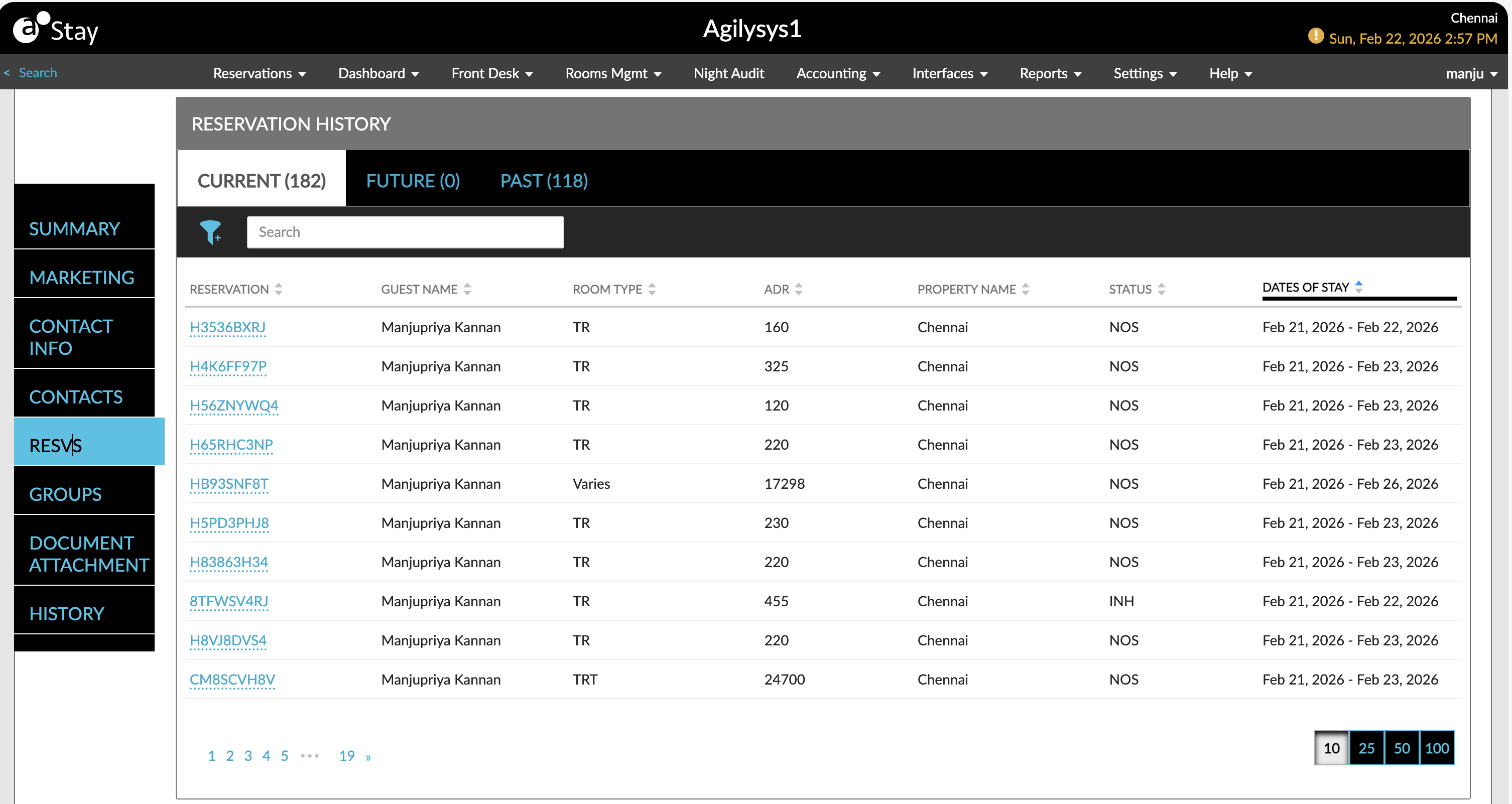Sort by Status column arrows
Image resolution: width=1512 pixels, height=804 pixels.
coord(1161,289)
